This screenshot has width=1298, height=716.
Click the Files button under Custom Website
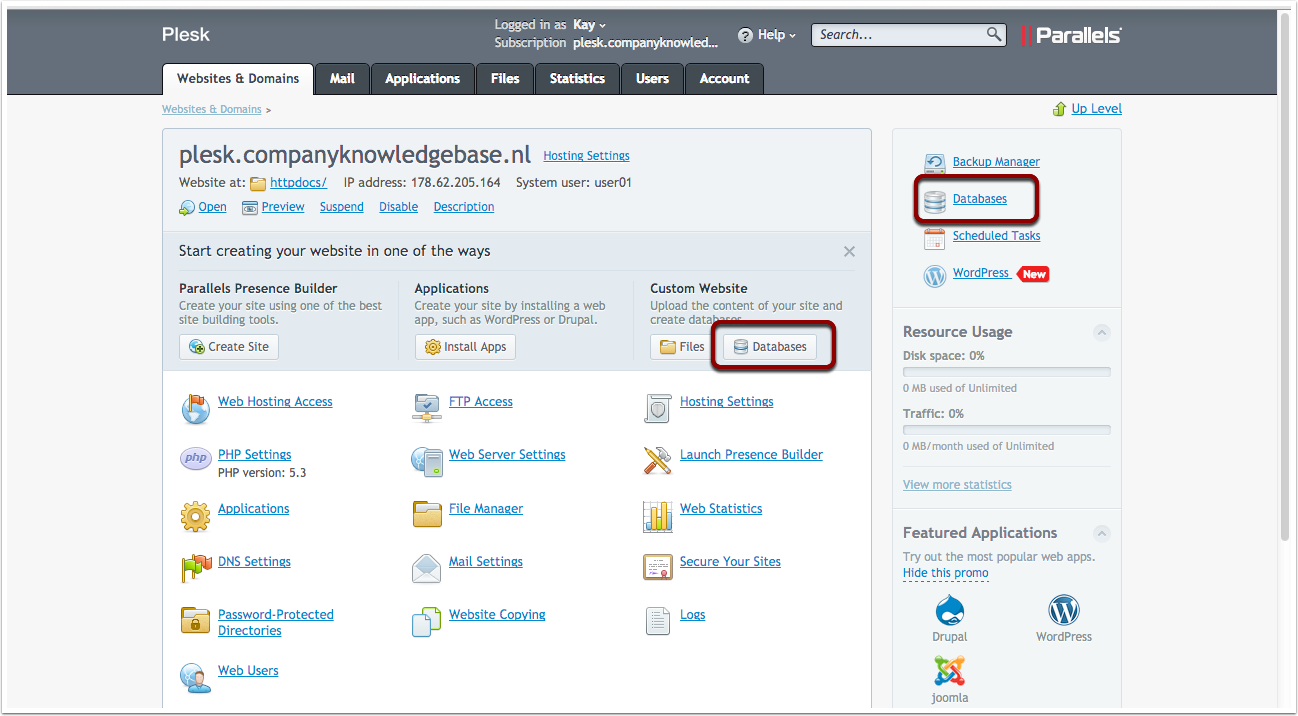[x=682, y=347]
